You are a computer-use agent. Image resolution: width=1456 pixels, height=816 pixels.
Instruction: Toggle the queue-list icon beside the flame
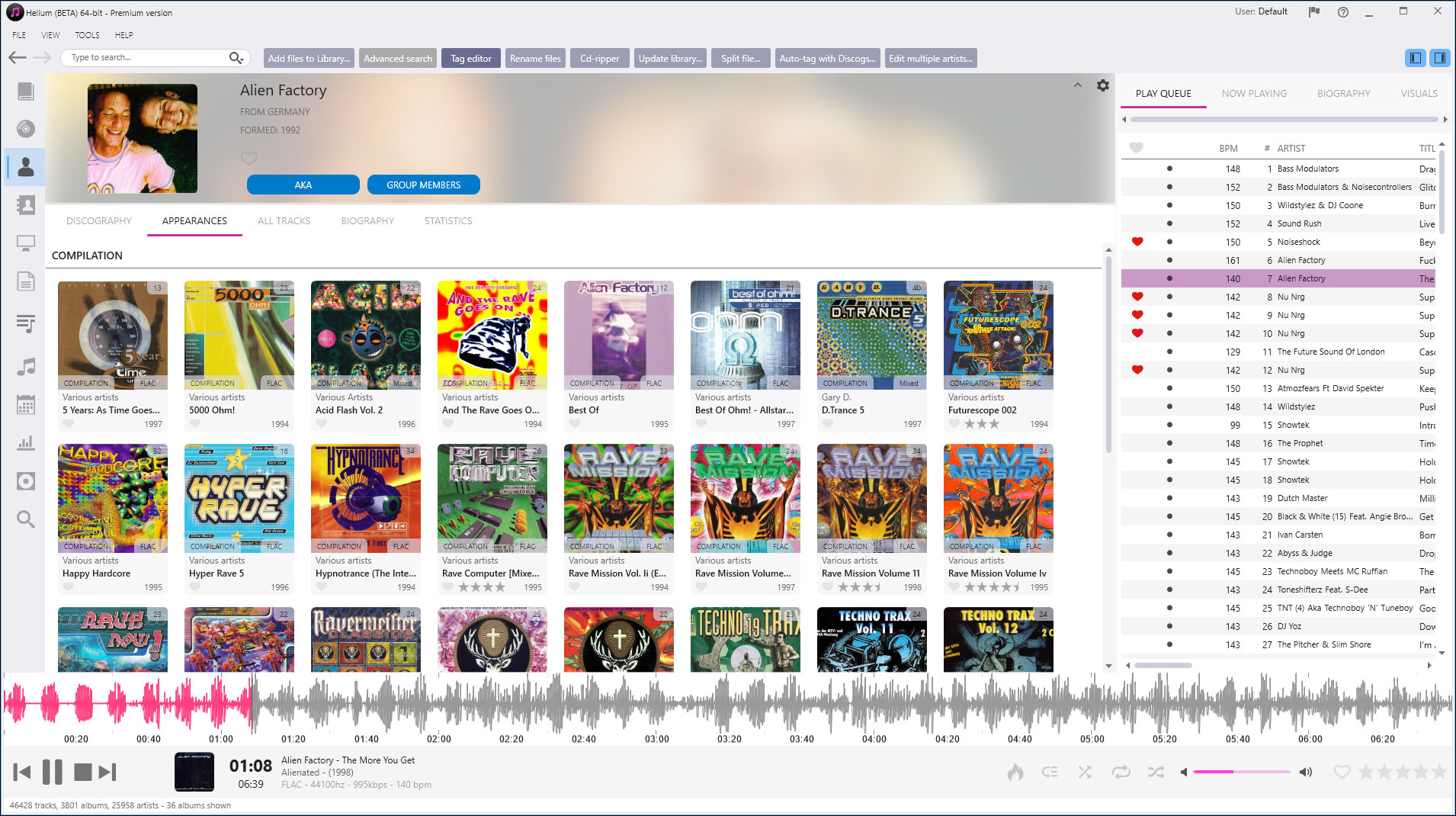[1050, 772]
